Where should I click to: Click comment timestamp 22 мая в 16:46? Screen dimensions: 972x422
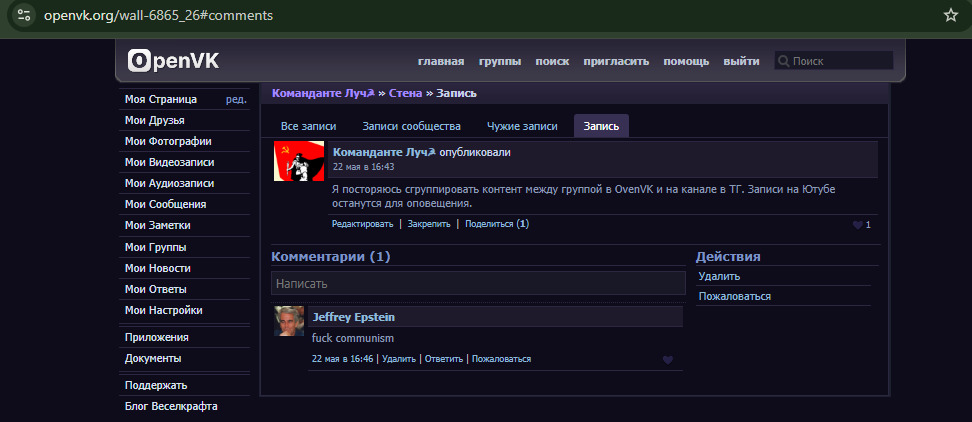[343, 359]
